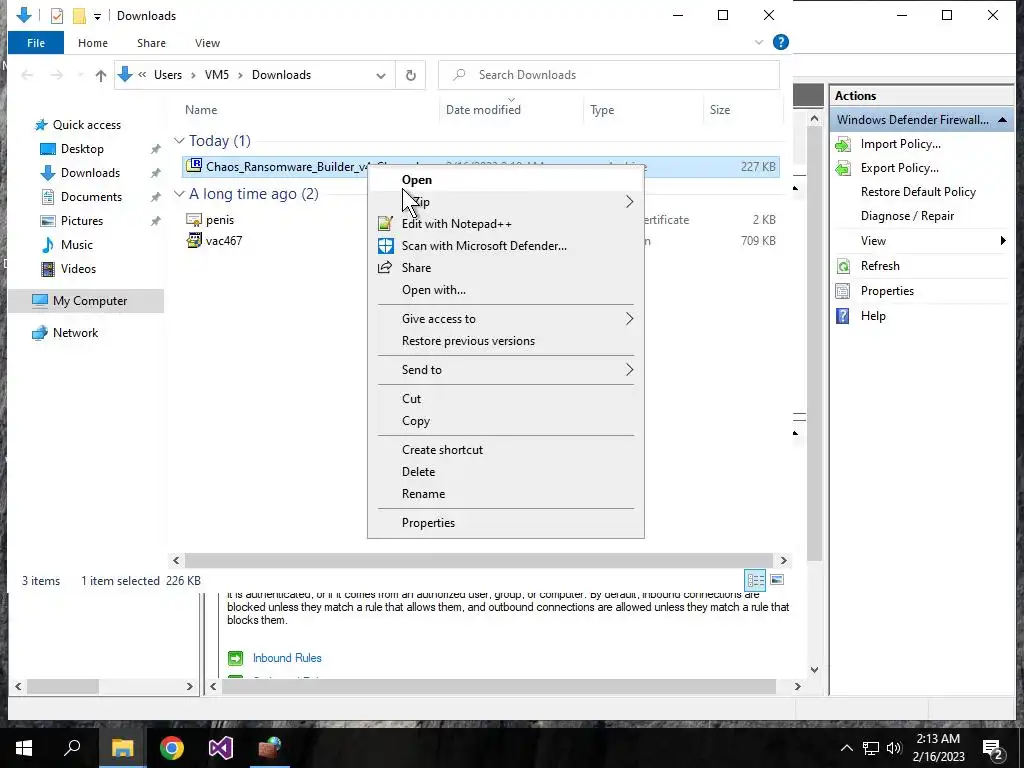The width and height of the screenshot is (1024, 768).
Task: Open the Inbound Rules link
Action: pos(287,658)
